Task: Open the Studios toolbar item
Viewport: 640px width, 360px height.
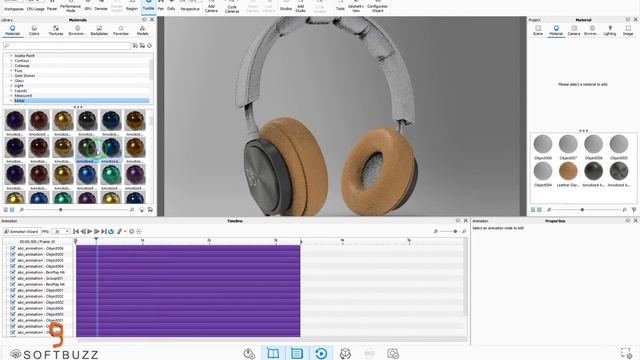Action: pyautogui.click(x=286, y=6)
